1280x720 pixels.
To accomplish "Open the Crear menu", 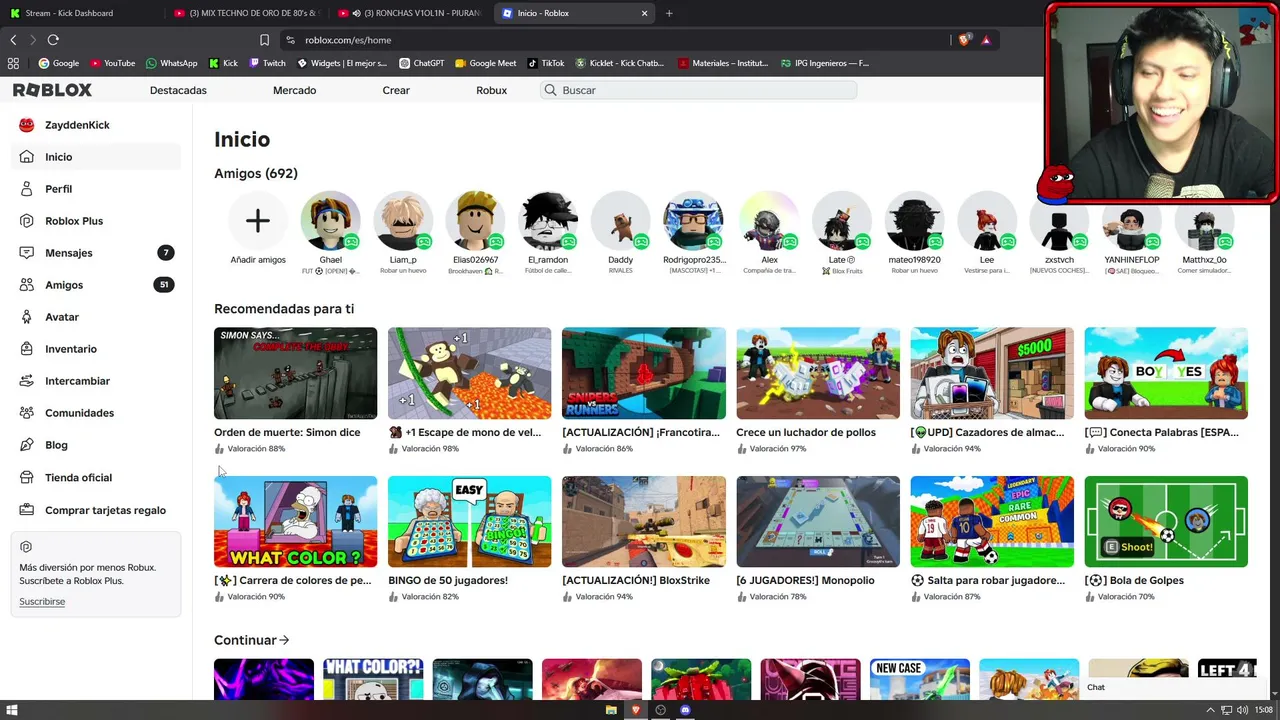I will coord(396,90).
